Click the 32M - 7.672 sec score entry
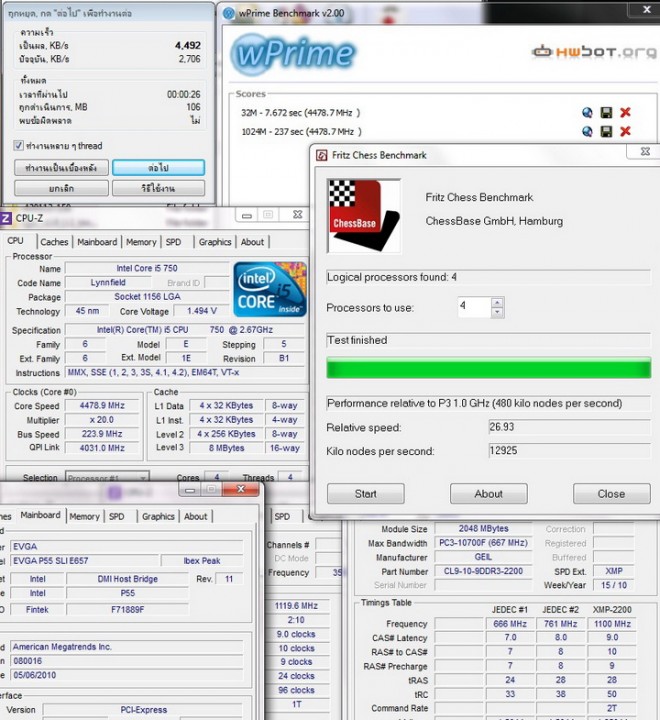This screenshot has height=720, width=660. point(300,112)
